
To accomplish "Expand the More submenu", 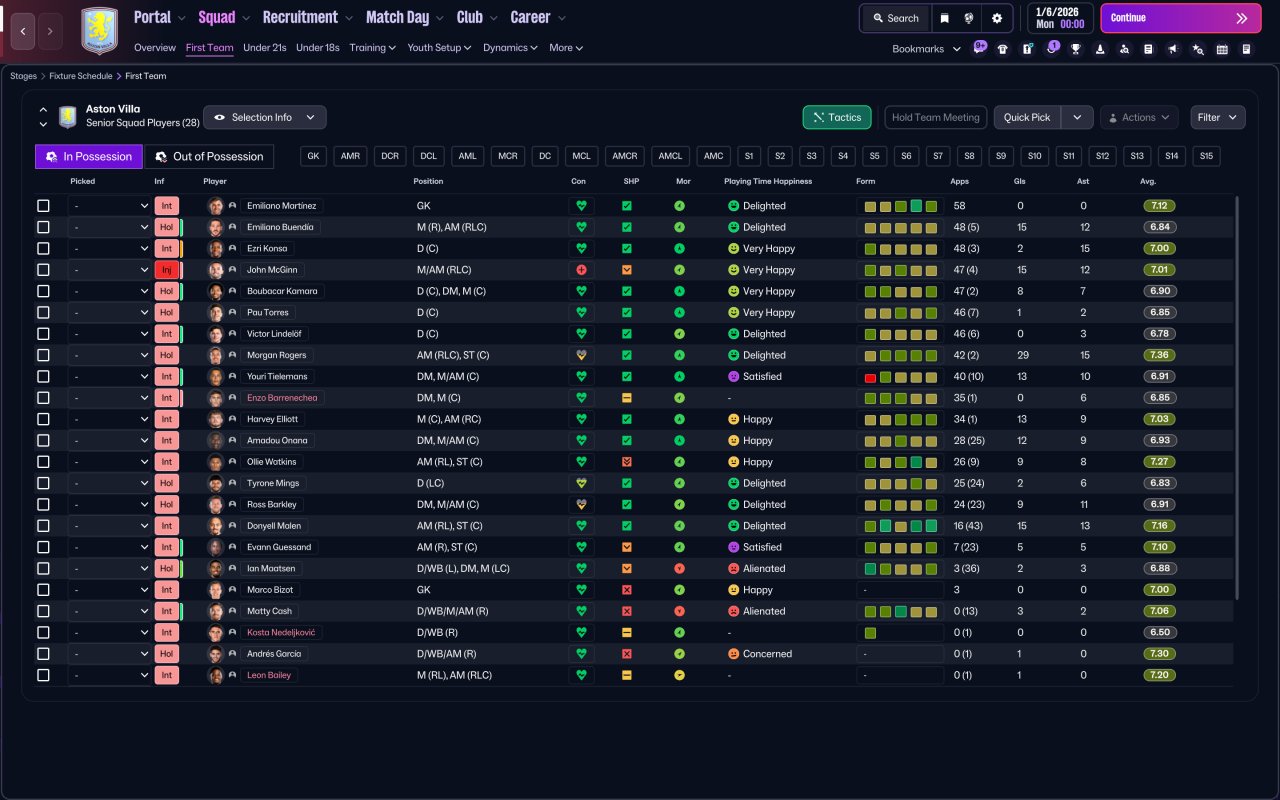I will [x=565, y=48].
